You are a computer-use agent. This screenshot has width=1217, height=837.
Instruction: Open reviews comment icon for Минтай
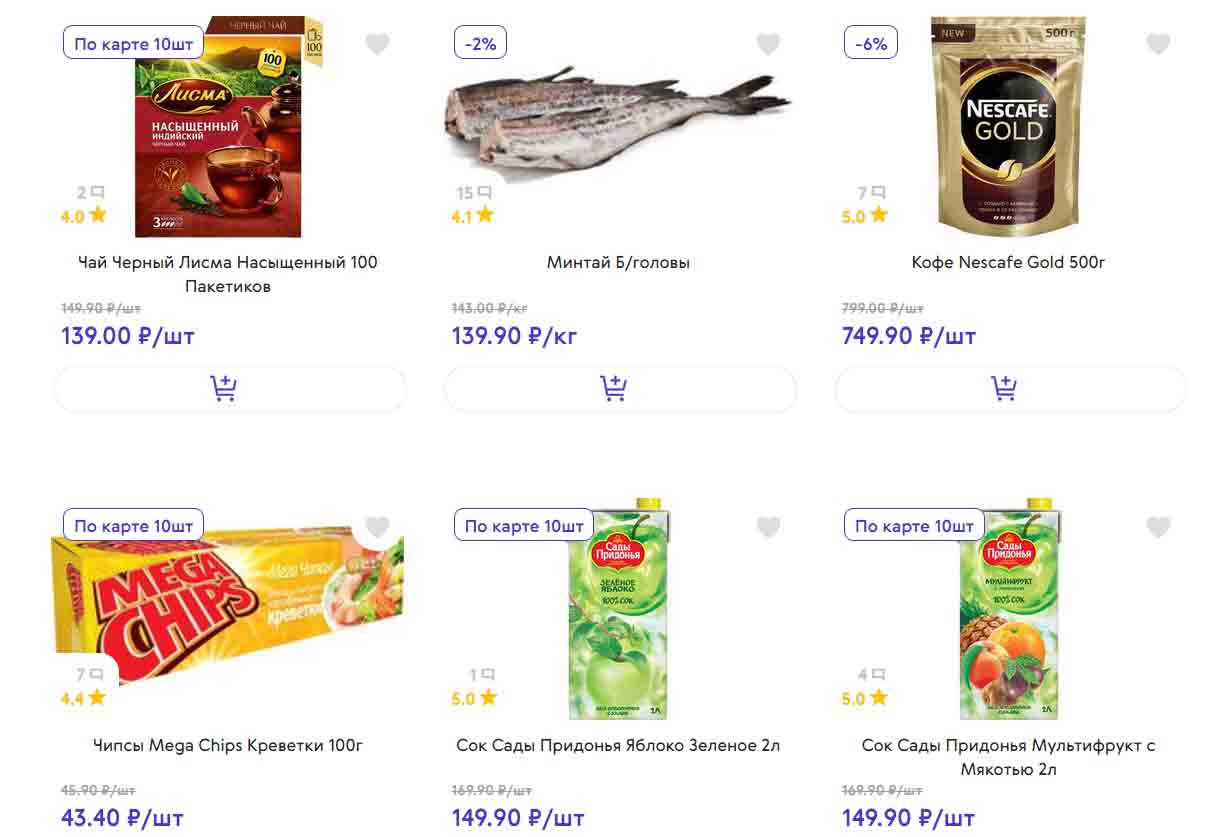pyautogui.click(x=485, y=192)
